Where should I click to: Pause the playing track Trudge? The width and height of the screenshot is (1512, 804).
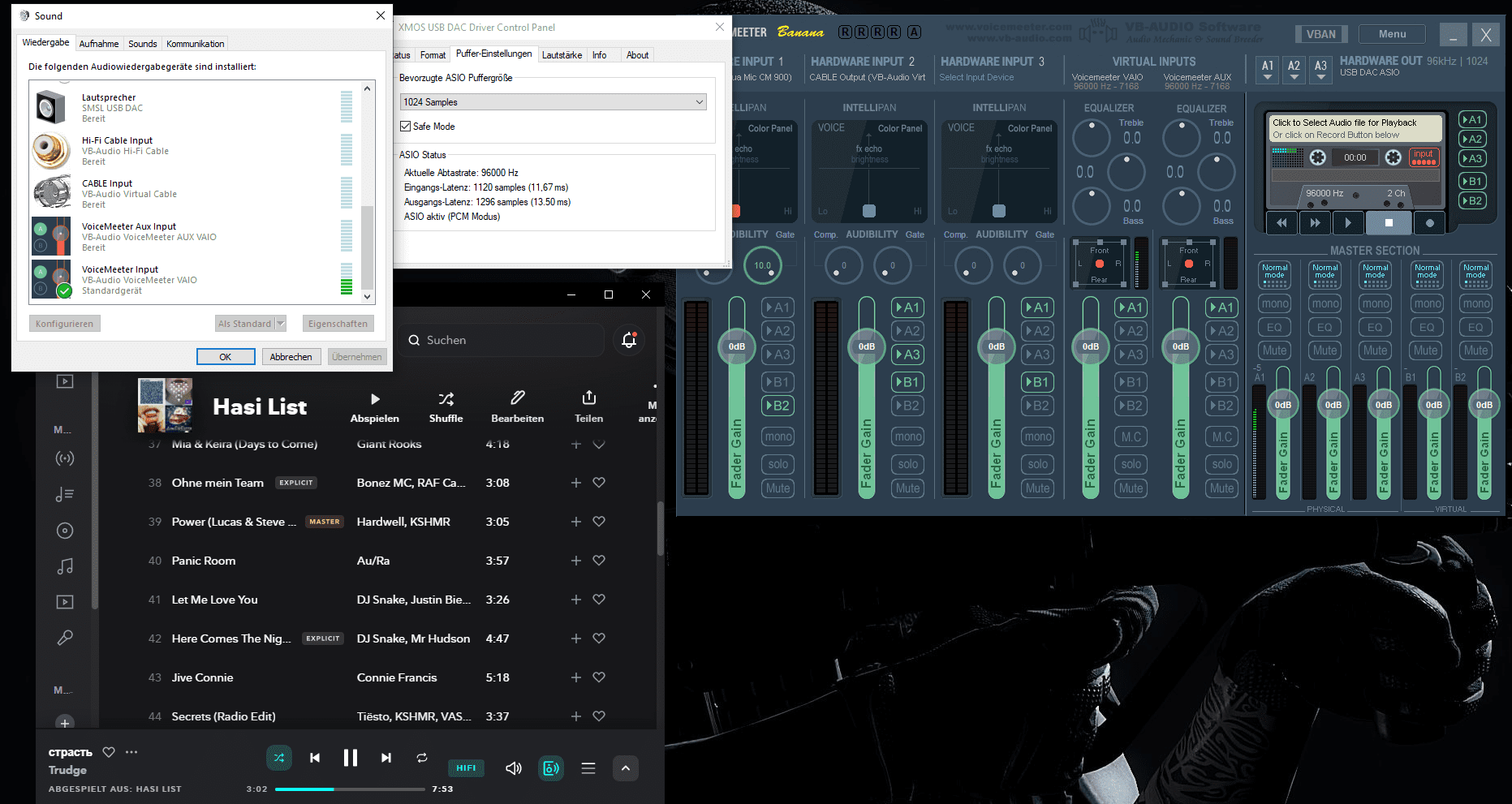pos(351,758)
